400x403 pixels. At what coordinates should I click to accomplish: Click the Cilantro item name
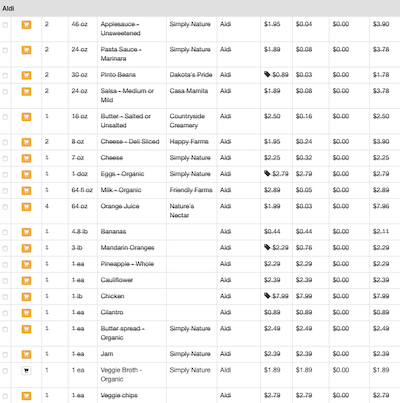(x=112, y=312)
